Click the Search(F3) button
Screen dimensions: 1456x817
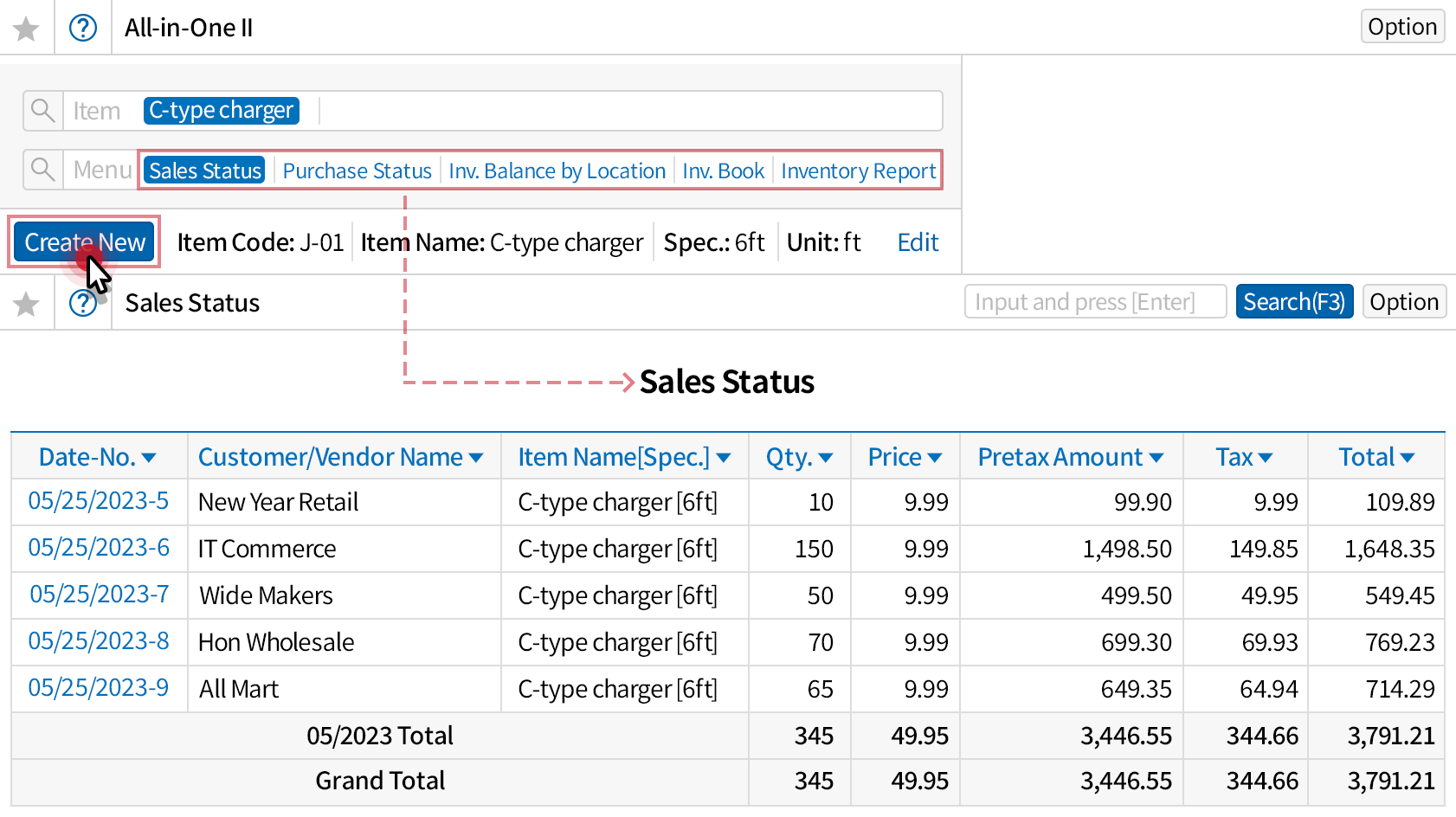pyautogui.click(x=1293, y=302)
